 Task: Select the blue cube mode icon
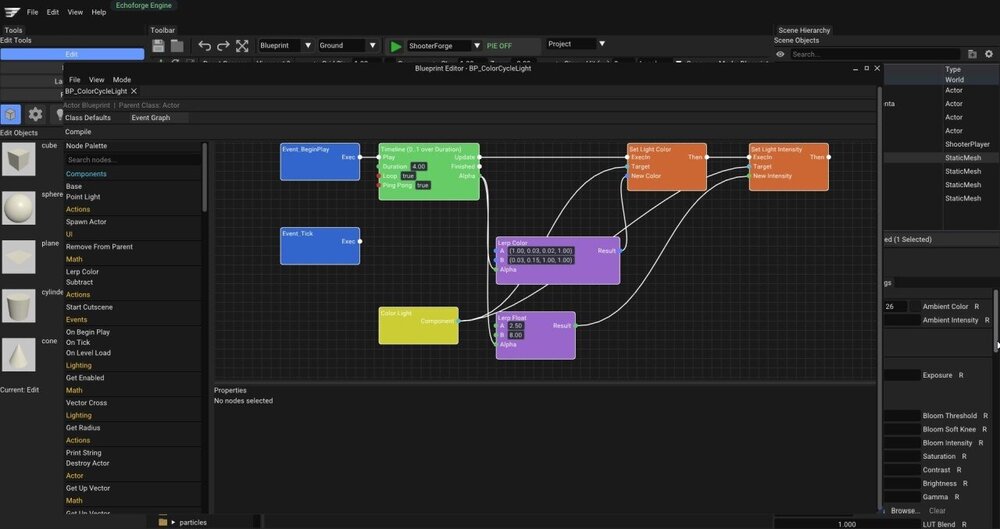pyautogui.click(x=11, y=114)
